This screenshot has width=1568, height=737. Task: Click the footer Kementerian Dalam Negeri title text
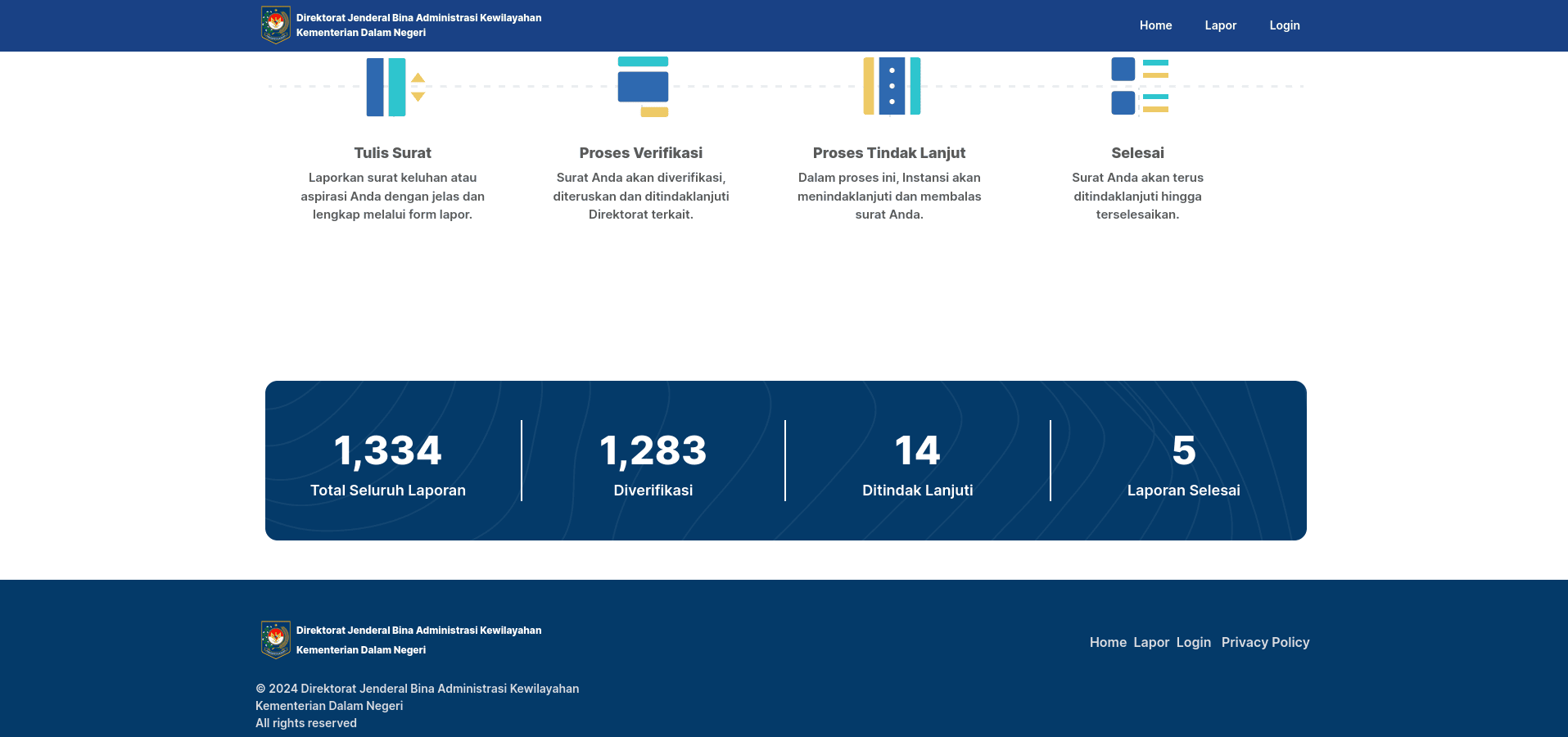coord(361,649)
